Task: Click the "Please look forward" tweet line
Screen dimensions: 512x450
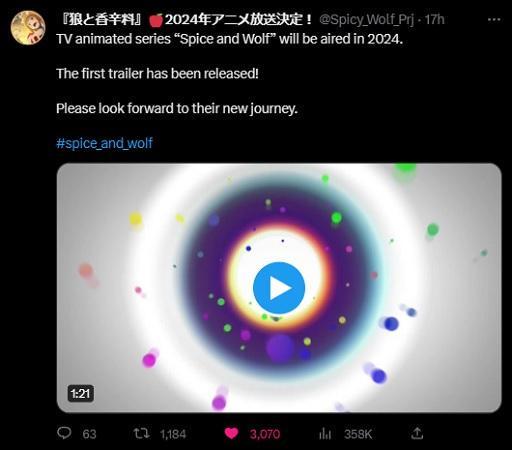Action: click(177, 108)
